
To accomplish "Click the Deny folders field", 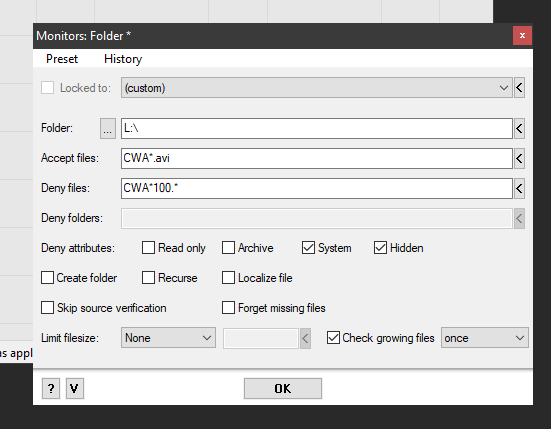I will [316, 219].
